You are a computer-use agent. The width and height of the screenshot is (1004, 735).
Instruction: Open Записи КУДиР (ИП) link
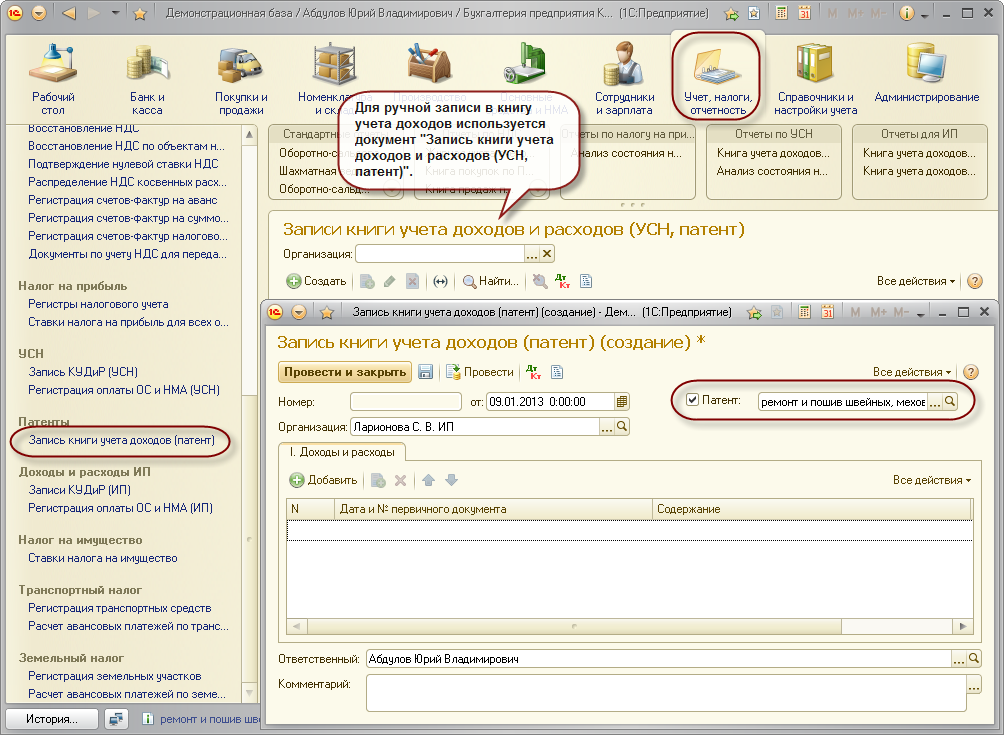pos(80,490)
